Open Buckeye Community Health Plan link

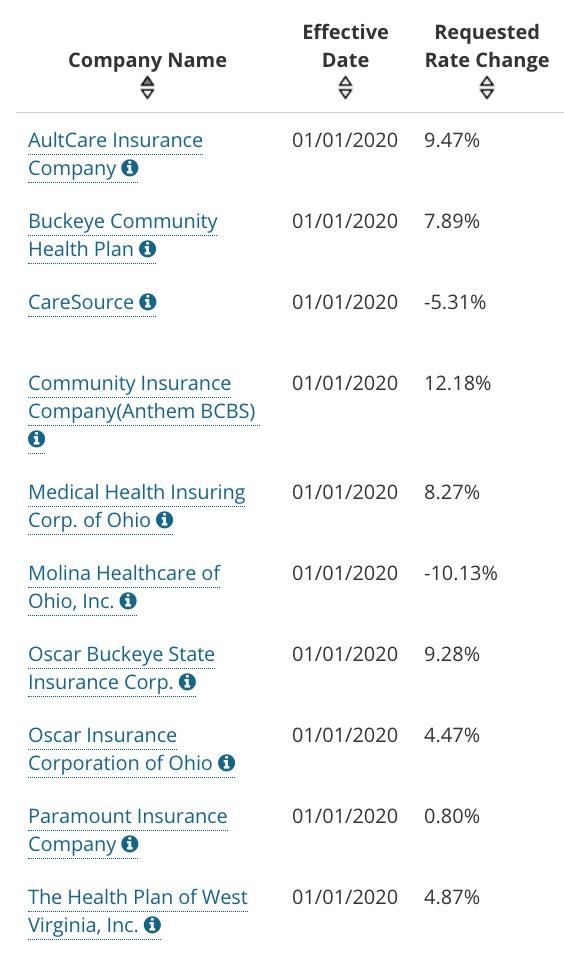coord(123,235)
